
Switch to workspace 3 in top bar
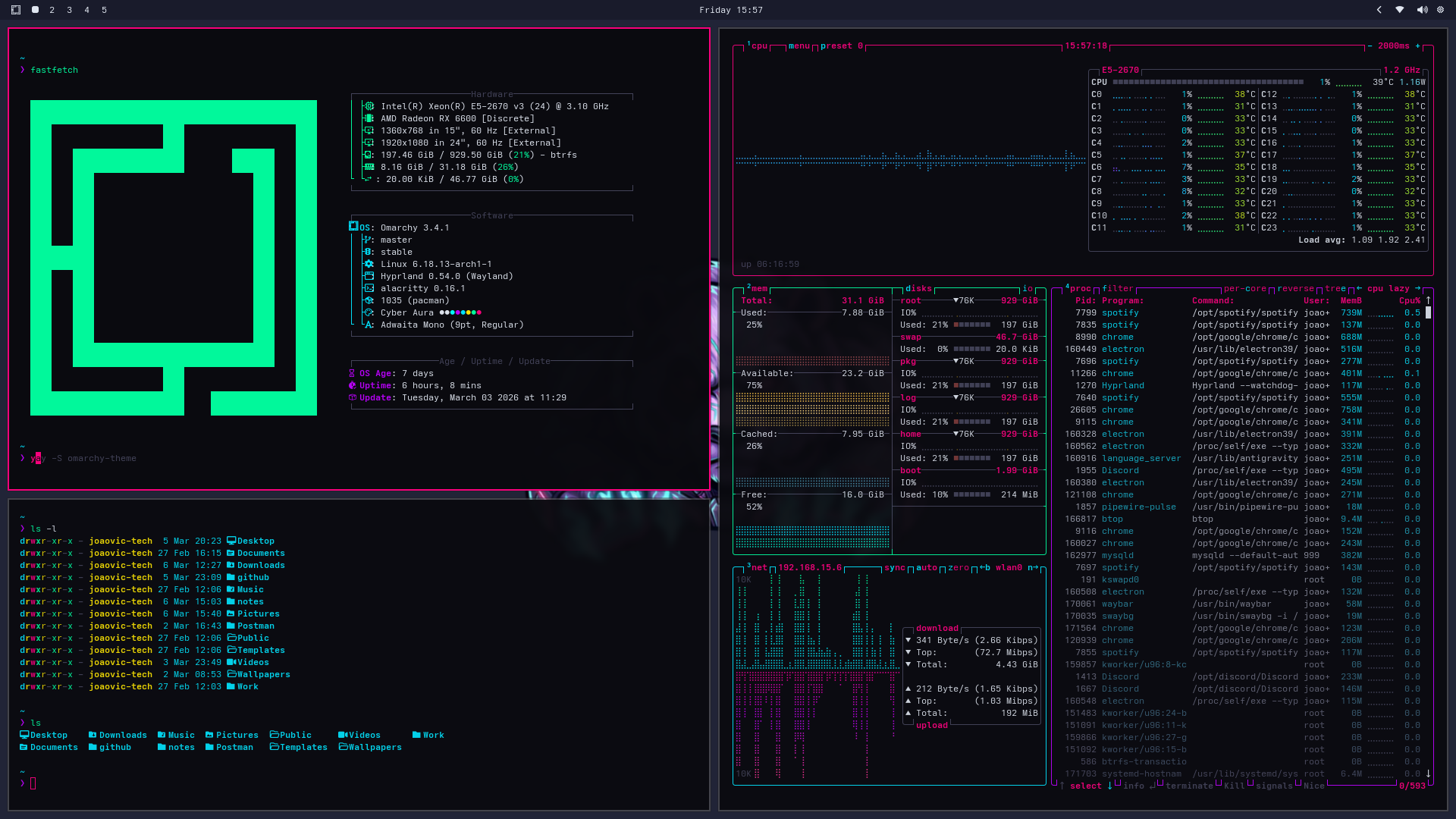coord(69,10)
